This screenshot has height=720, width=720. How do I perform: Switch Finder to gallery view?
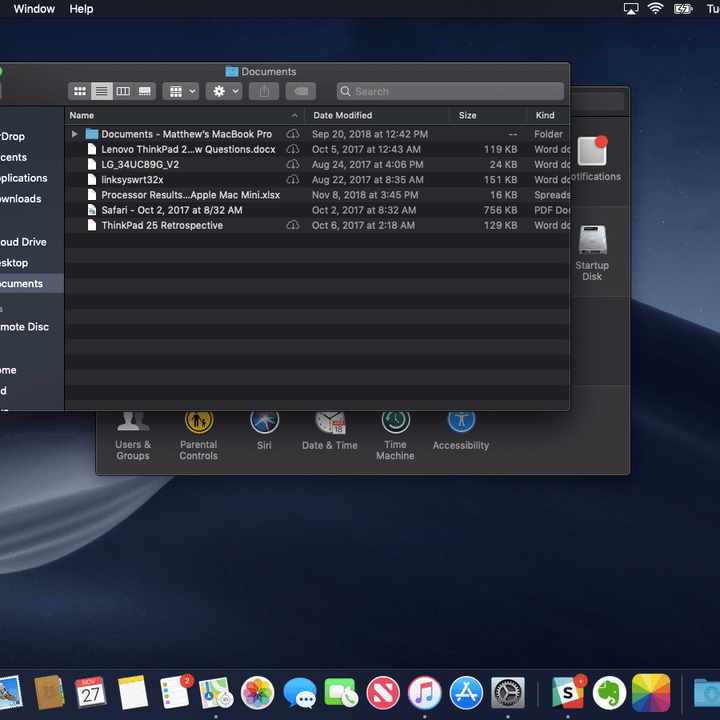click(x=145, y=91)
